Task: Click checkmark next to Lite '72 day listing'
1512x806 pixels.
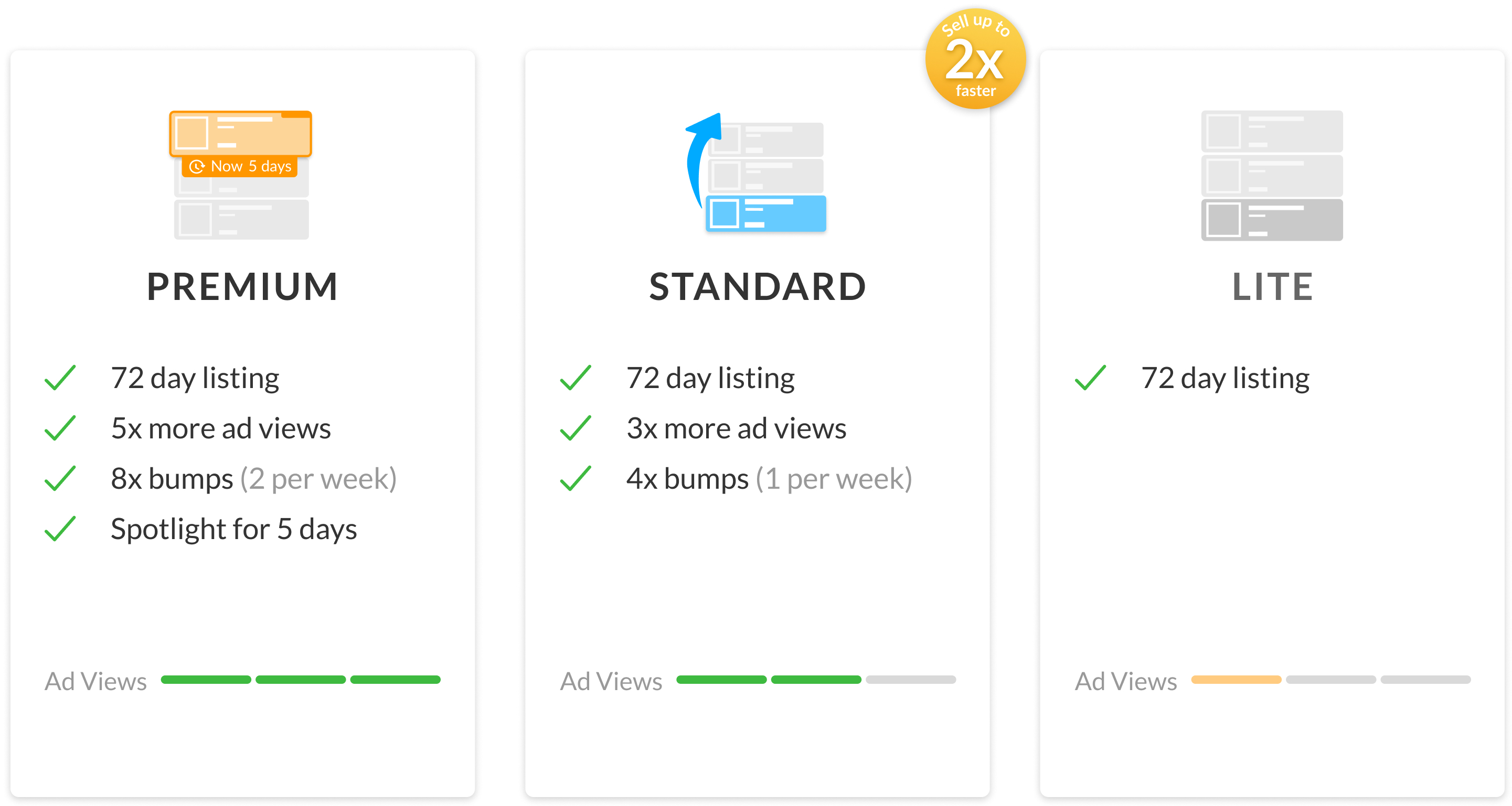Action: [1090, 377]
